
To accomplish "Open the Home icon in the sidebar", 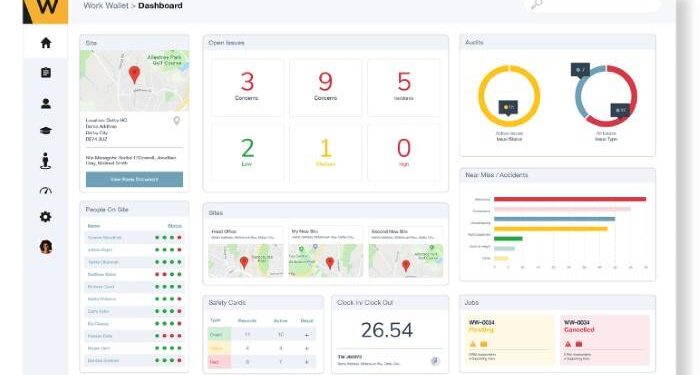I will [x=46, y=43].
